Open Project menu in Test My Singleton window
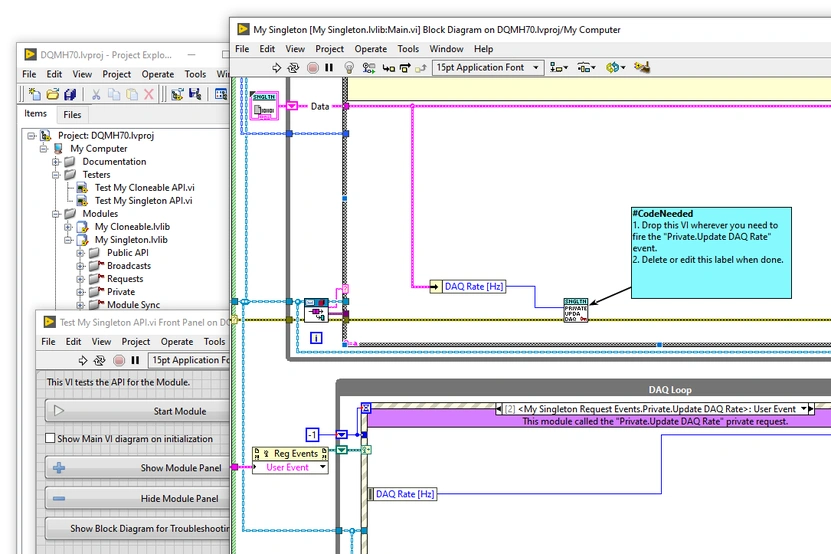 pyautogui.click(x=136, y=342)
